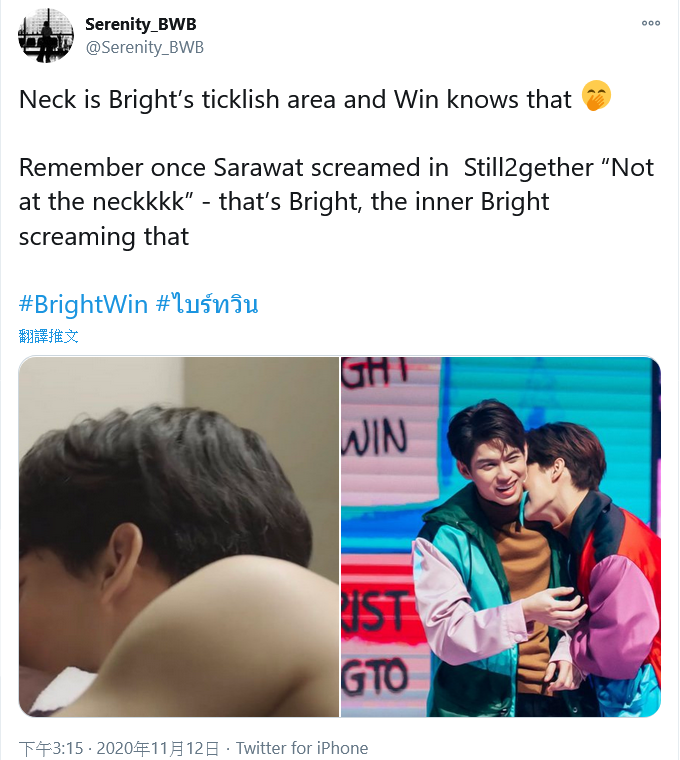Click the 翻譯推文 translate tweet link
The image size is (680, 760).
click(48, 335)
